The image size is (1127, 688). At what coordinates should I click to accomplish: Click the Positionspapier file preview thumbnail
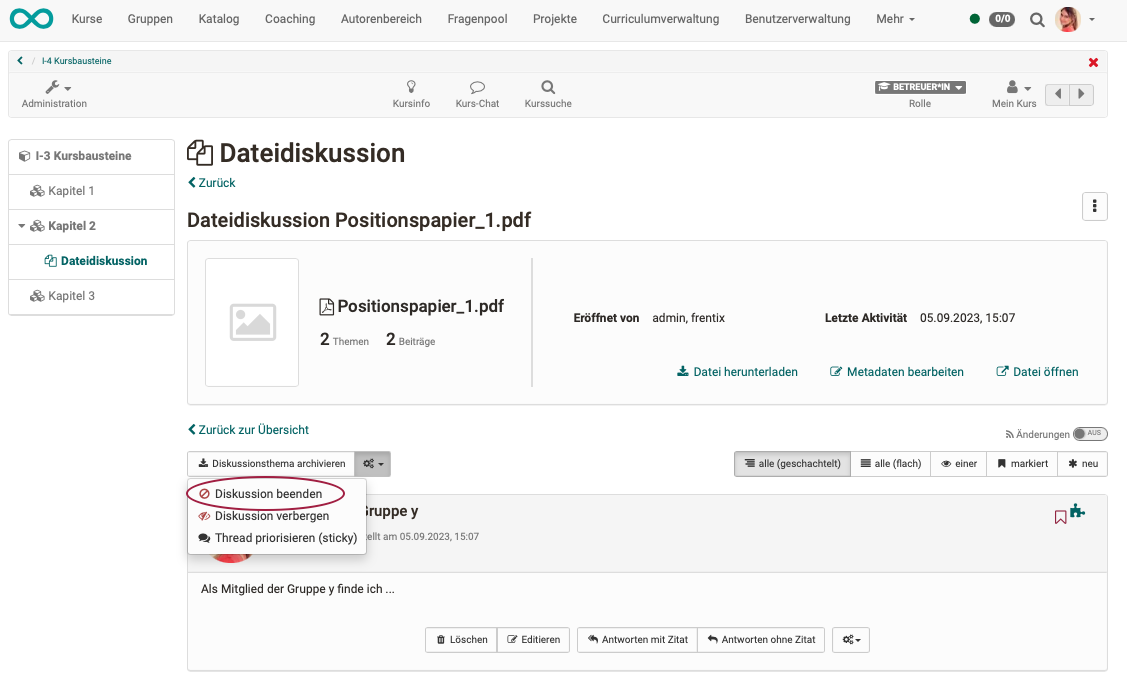(252, 322)
